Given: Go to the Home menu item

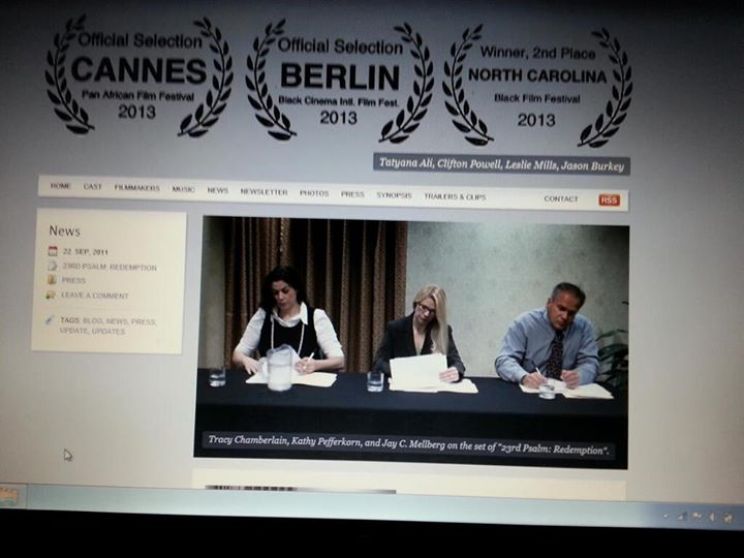Looking at the screenshot, I should click(60, 186).
